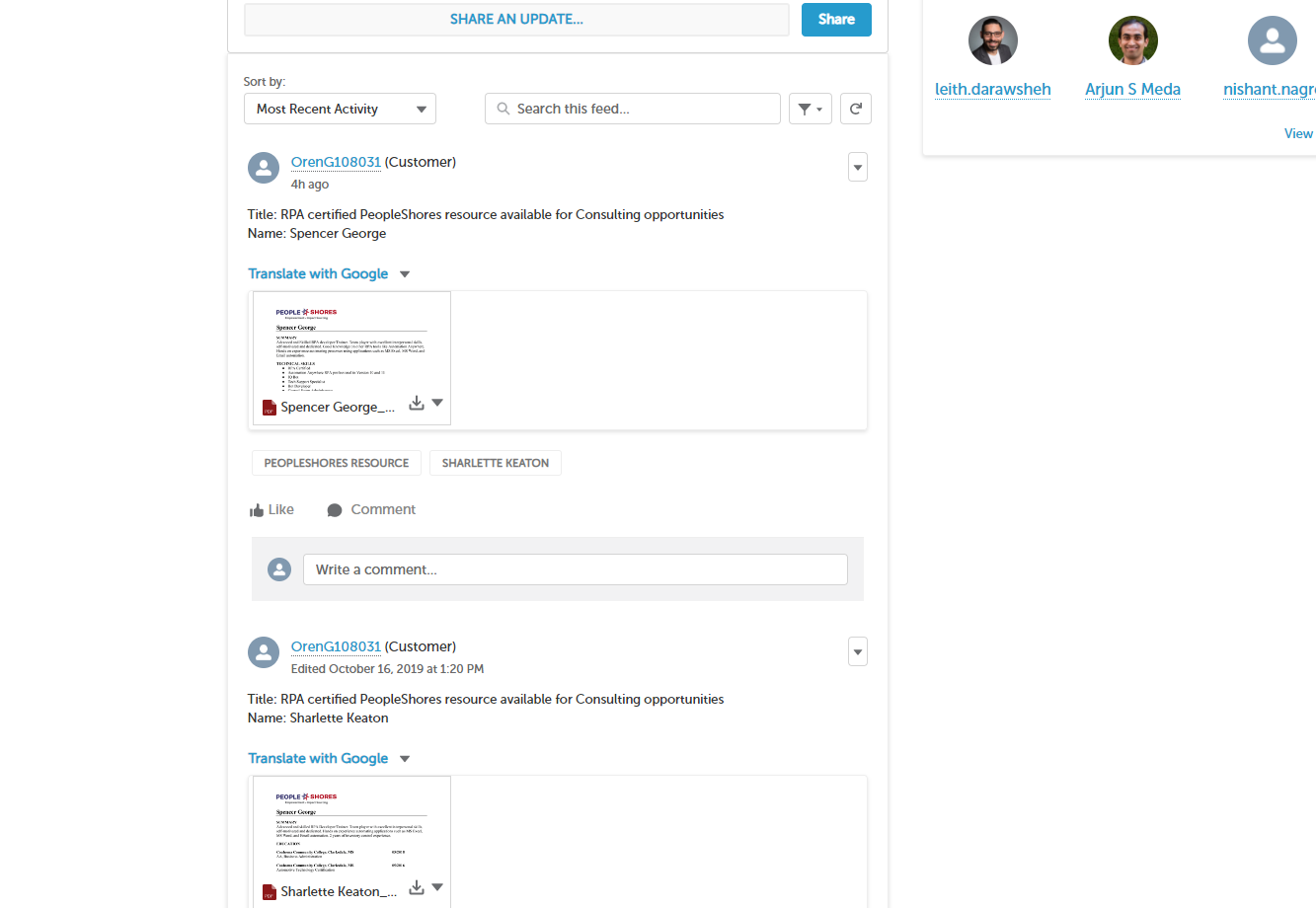Download the Spencer George PDF attachment
Viewport: 1316px width, 908px height.
coord(417,403)
